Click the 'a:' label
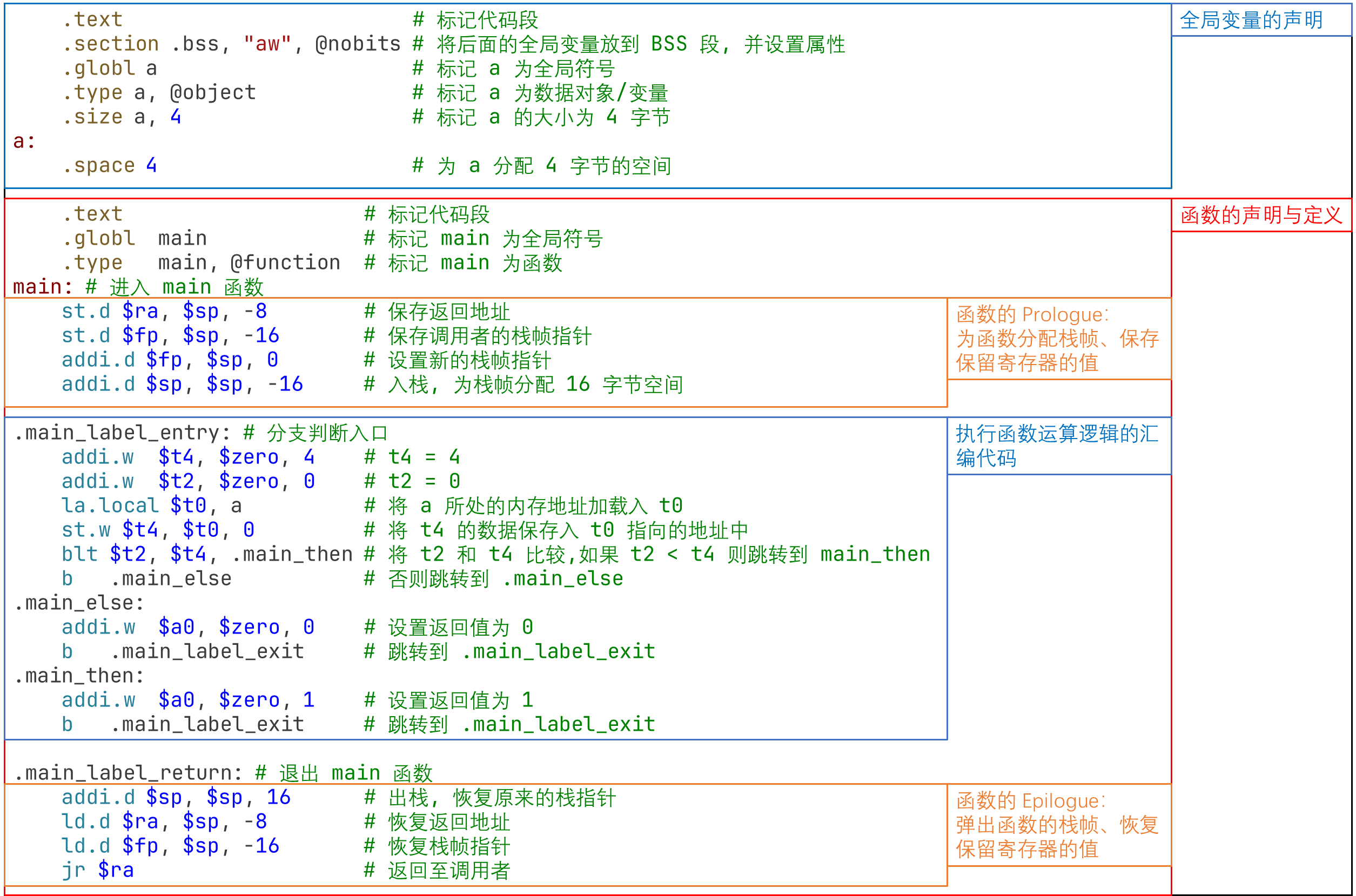 (24, 141)
